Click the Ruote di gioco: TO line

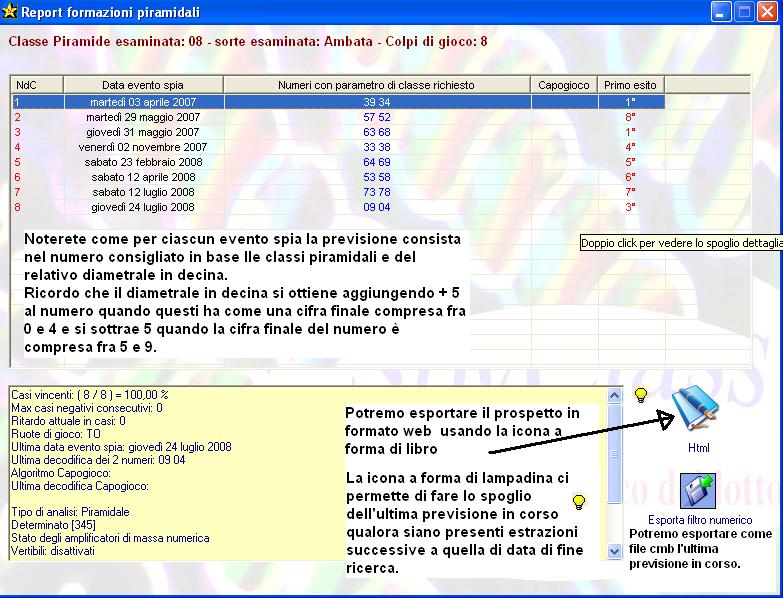(x=56, y=434)
